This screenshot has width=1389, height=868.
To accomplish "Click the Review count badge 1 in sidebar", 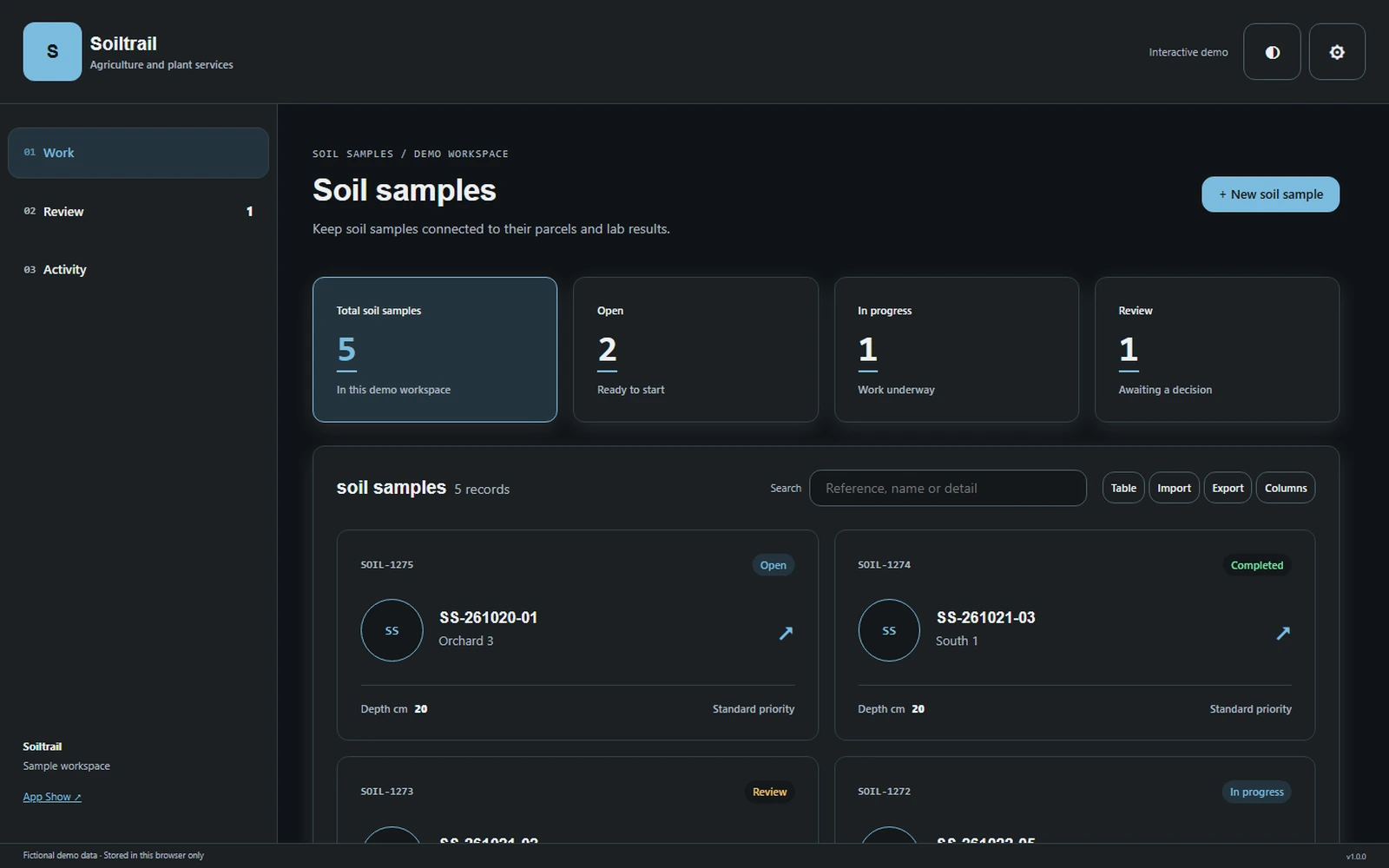I will 249,211.
